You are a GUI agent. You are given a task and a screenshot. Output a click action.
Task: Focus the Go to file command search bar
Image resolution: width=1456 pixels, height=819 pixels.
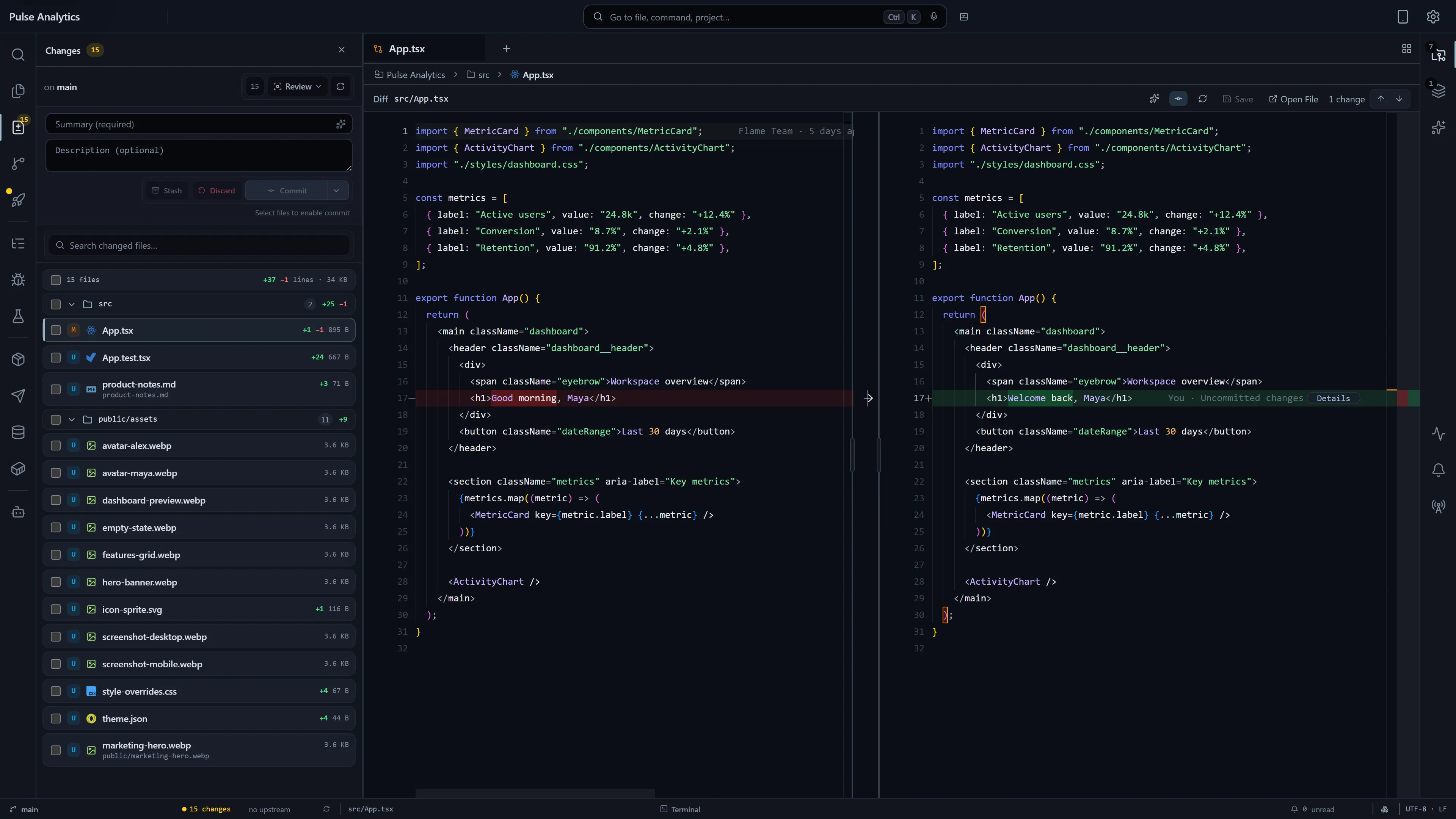765,17
